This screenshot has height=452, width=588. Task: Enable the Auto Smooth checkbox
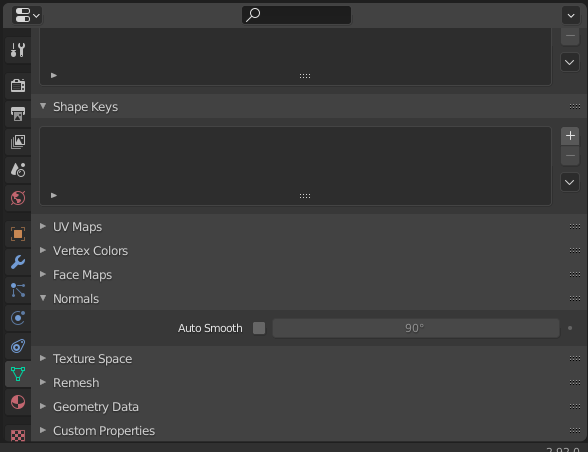tap(259, 328)
